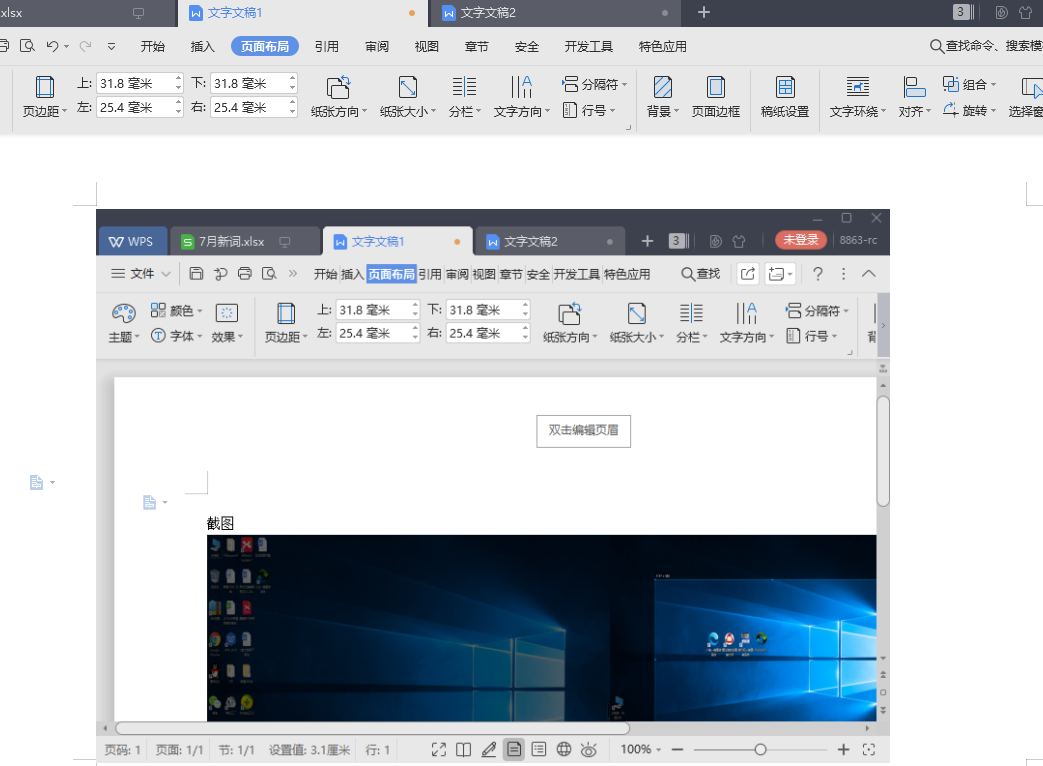1043x766 pixels.
Task: Click the undo arrow in the top quick toolbar
Action: tap(53, 46)
